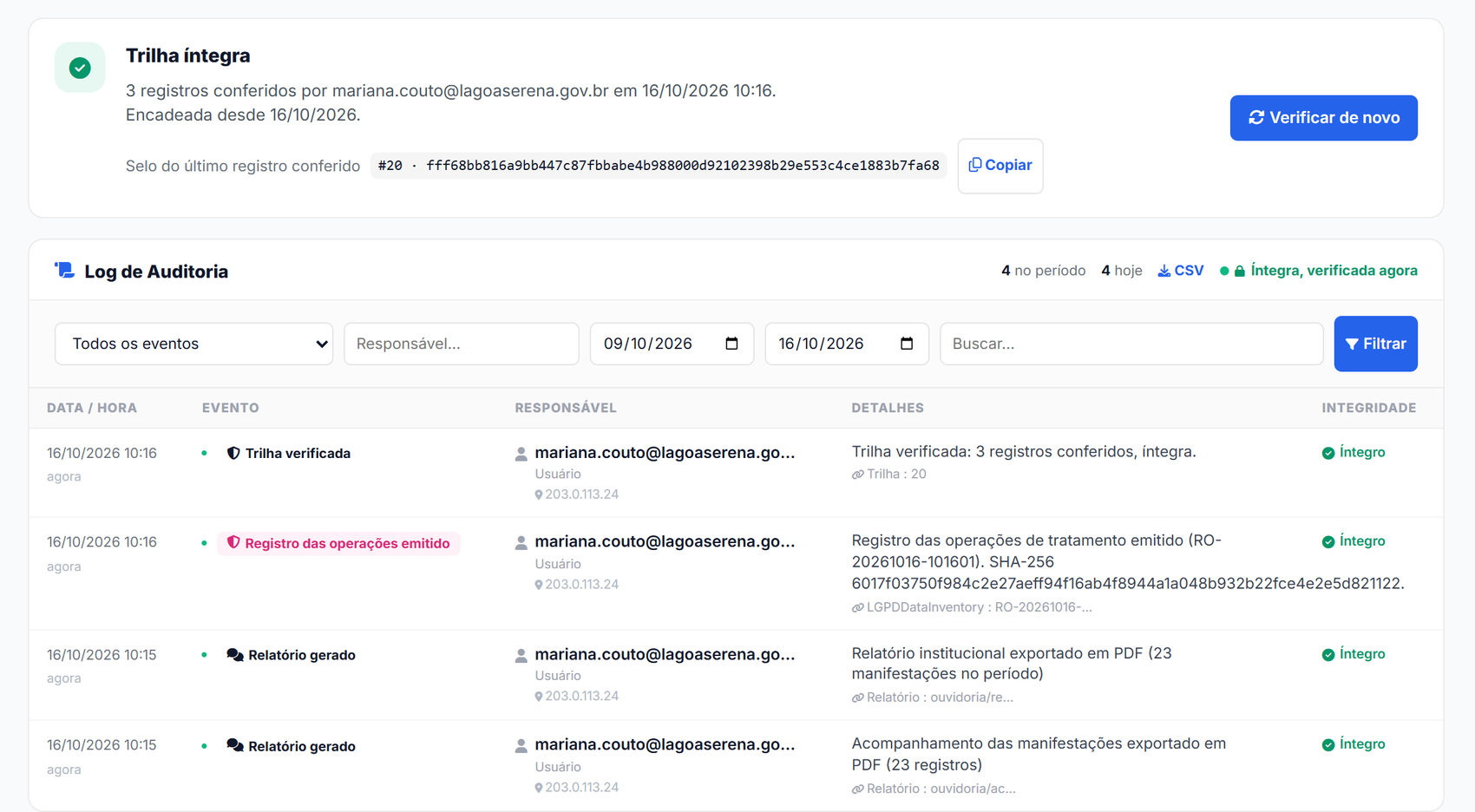This screenshot has height=812, width=1475.
Task: Click the DATA / HORA column header
Action: click(92, 408)
